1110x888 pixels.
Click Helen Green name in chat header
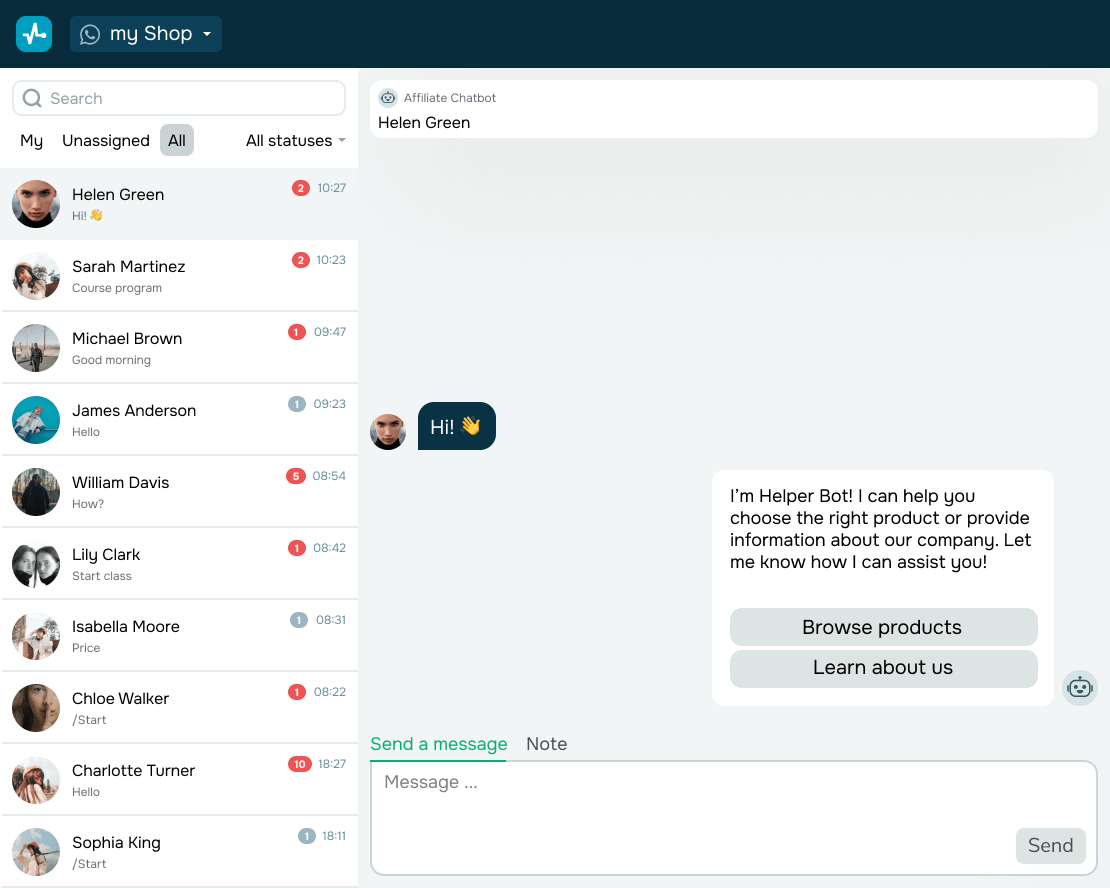(424, 123)
